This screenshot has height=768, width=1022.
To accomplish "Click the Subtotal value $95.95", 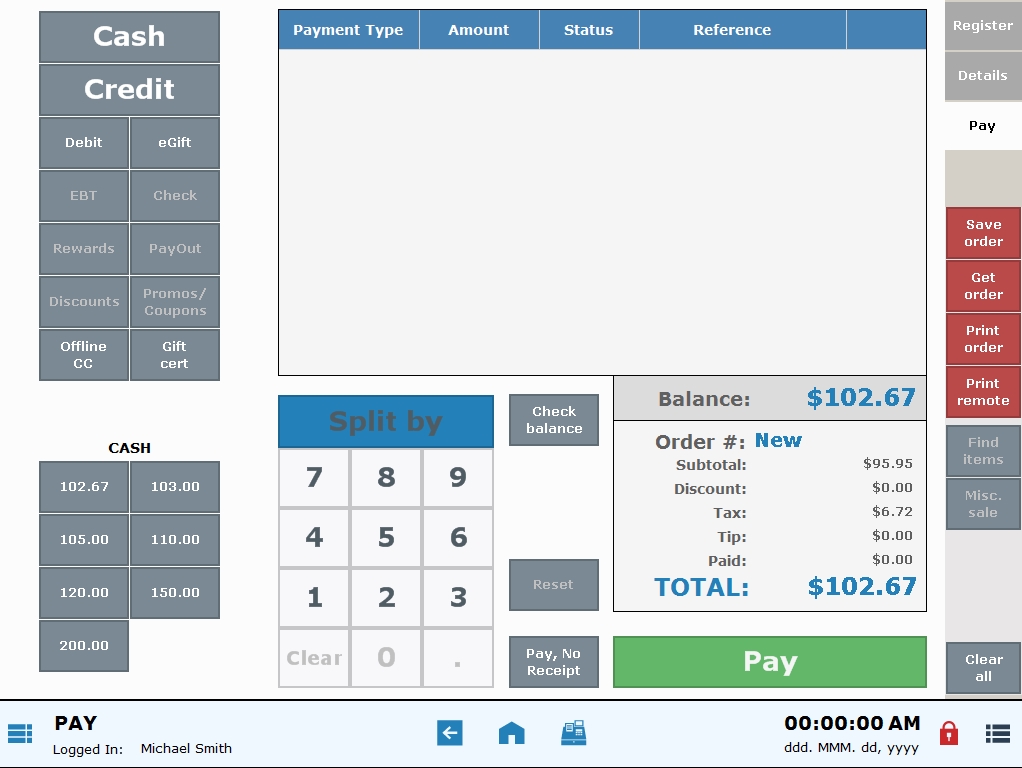I will [x=888, y=464].
